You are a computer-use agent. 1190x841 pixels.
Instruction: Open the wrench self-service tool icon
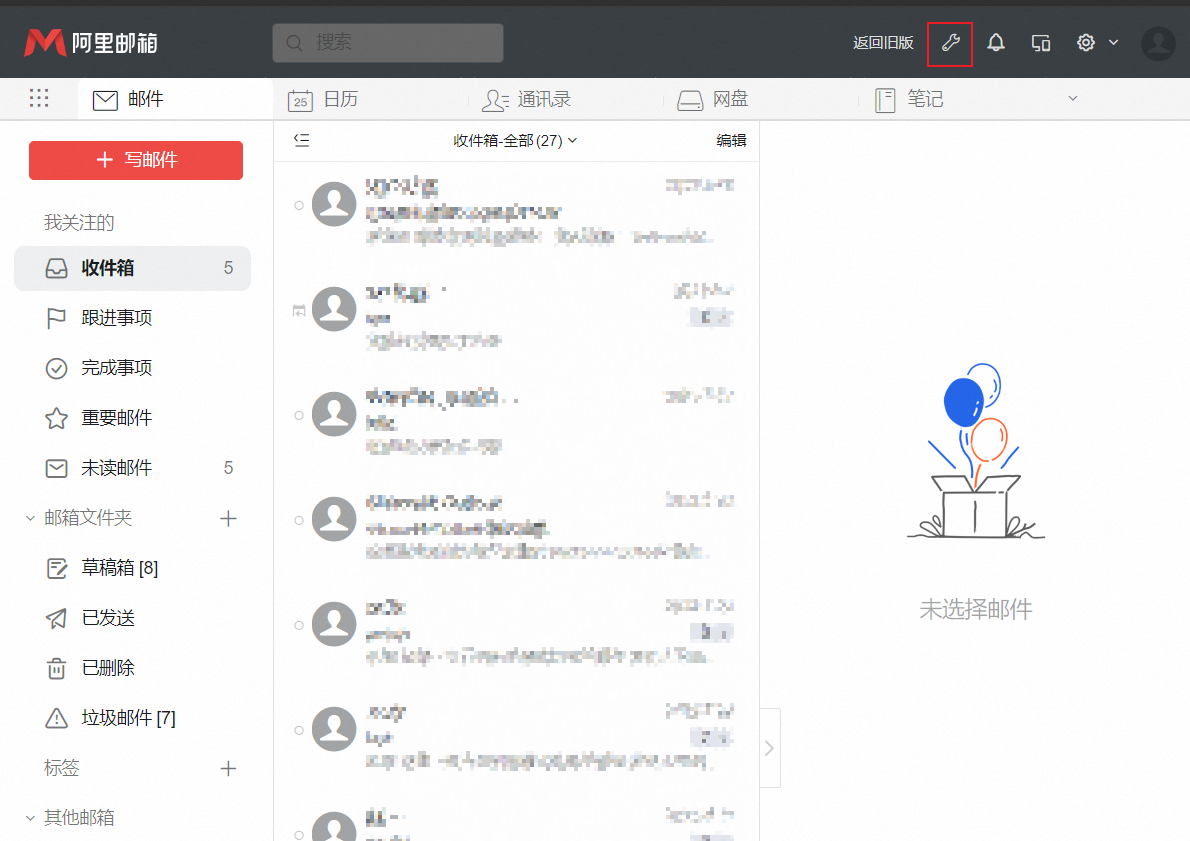(949, 43)
